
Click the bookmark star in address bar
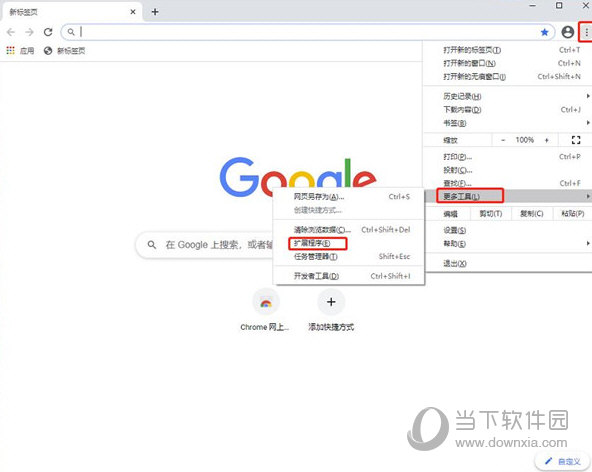(x=544, y=32)
